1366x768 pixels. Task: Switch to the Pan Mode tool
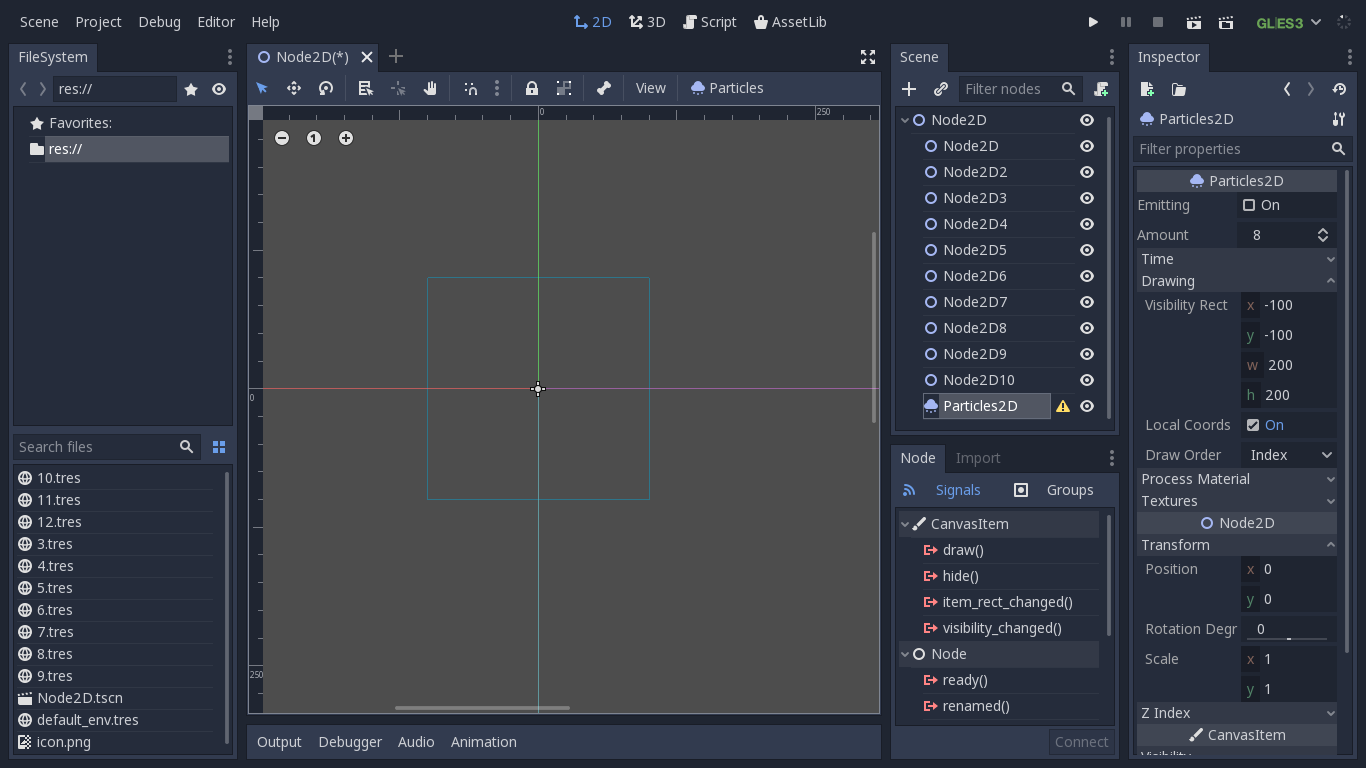pyautogui.click(x=430, y=88)
